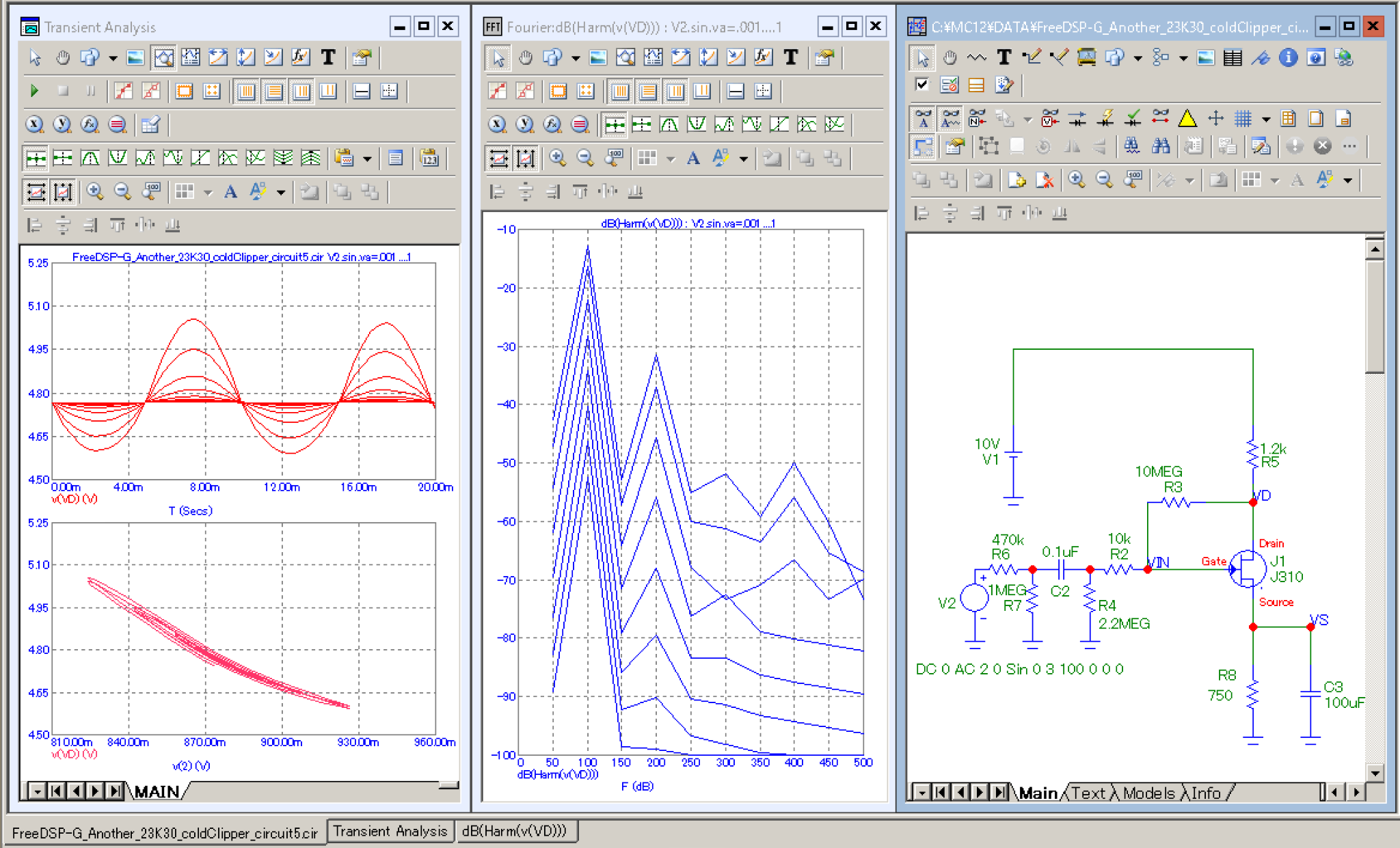Screen dimensions: 1400x848
Task: Open shapes dropdown arrow in Transient Analysis toolbar
Action: point(113,58)
